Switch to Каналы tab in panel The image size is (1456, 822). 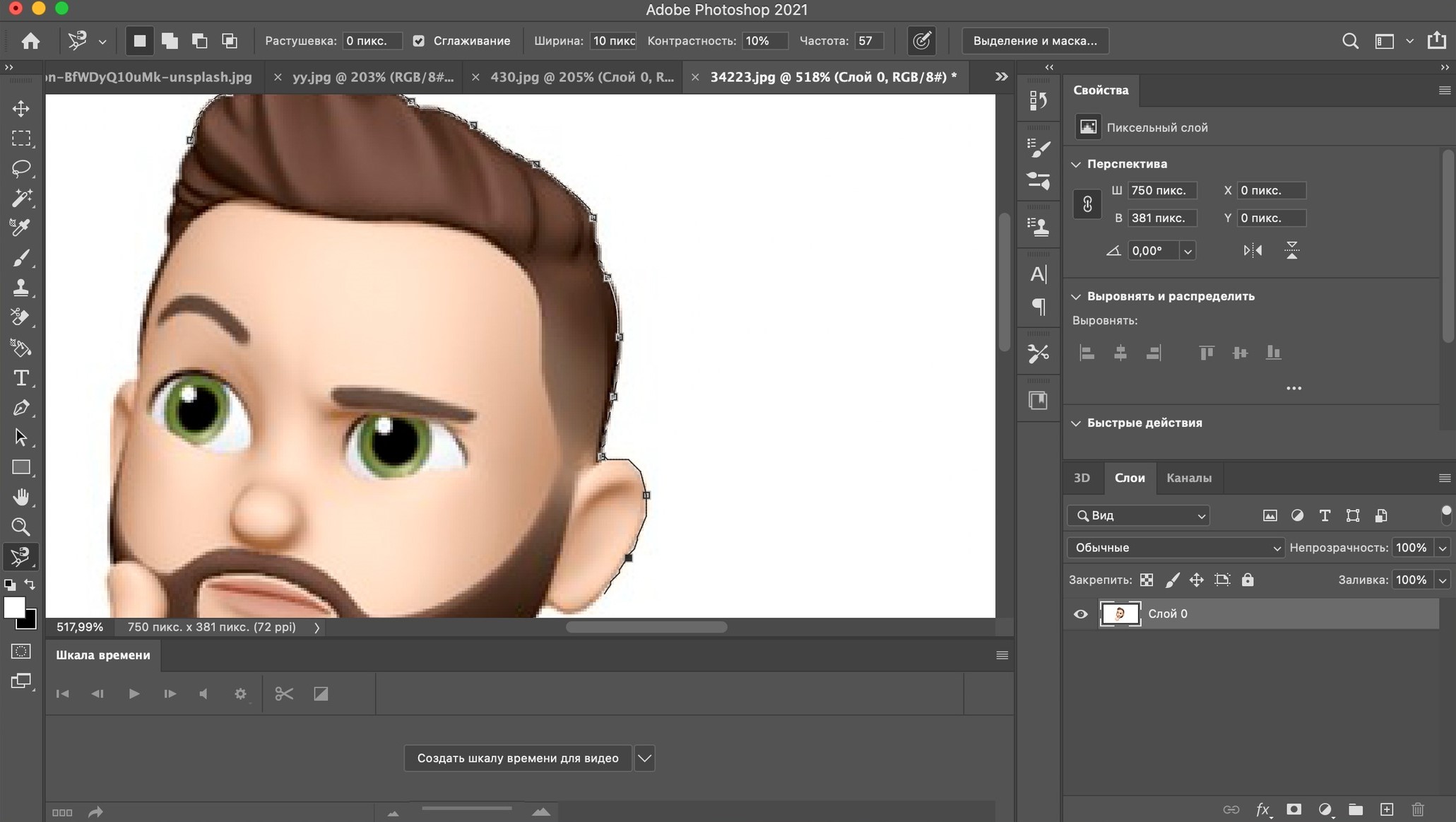1189,477
